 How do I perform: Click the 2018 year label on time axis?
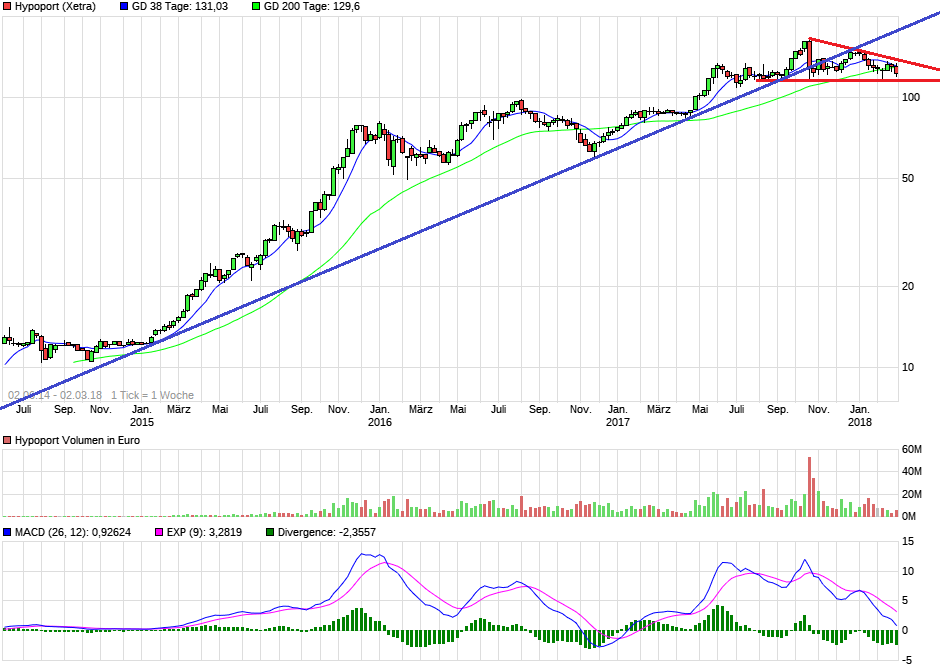860,422
